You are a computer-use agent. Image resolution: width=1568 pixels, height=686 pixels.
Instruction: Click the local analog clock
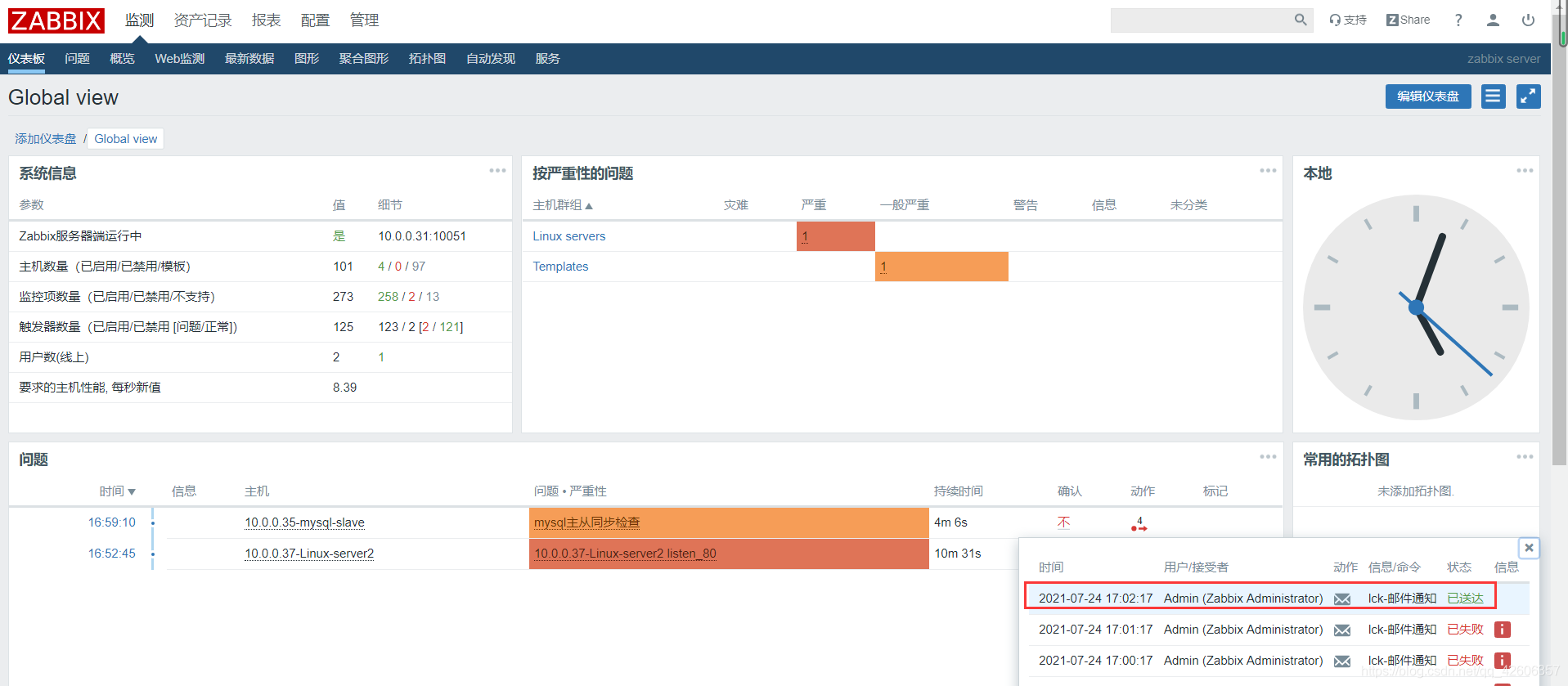[1416, 307]
